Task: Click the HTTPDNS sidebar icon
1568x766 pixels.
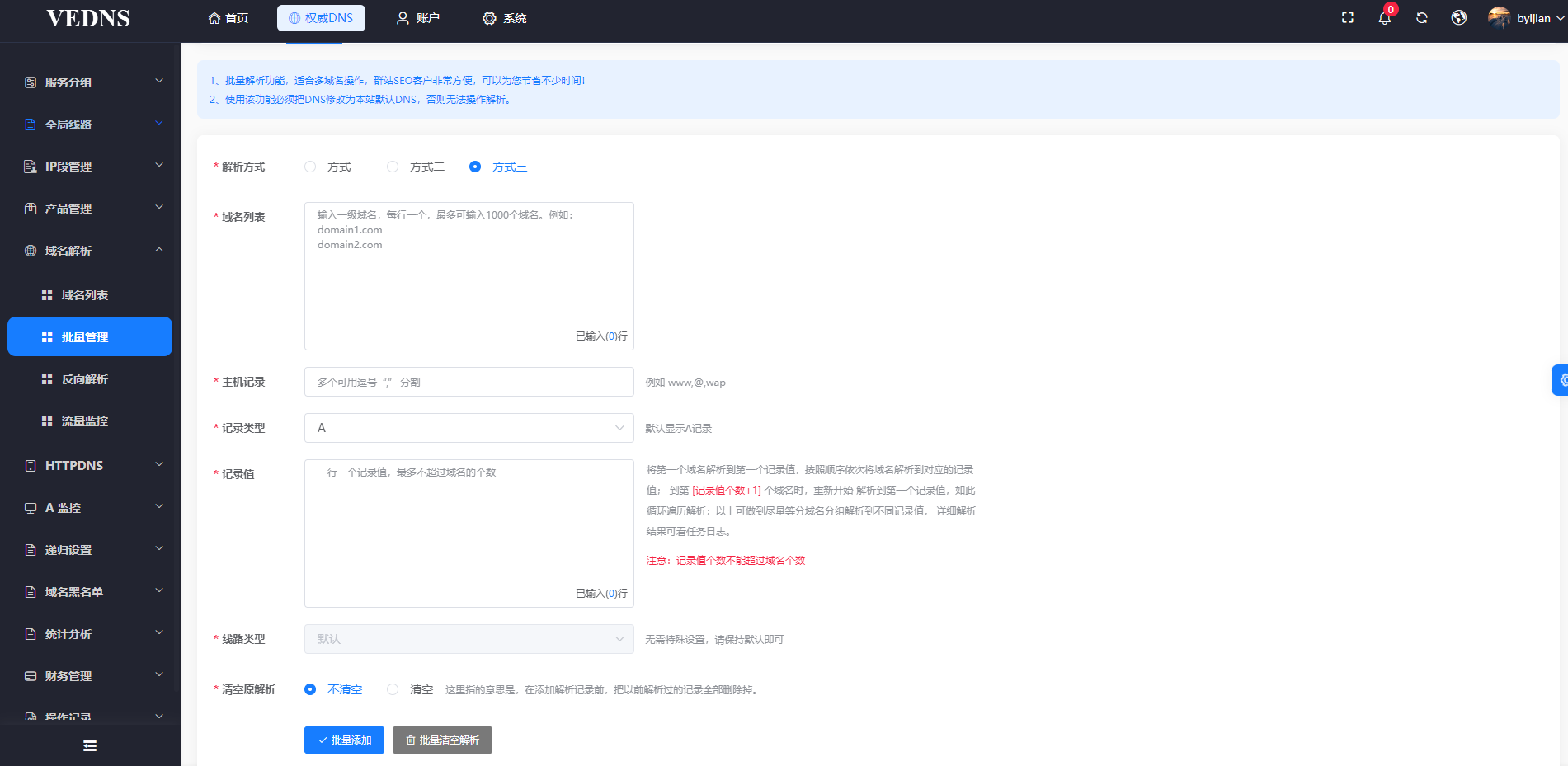Action: point(31,466)
